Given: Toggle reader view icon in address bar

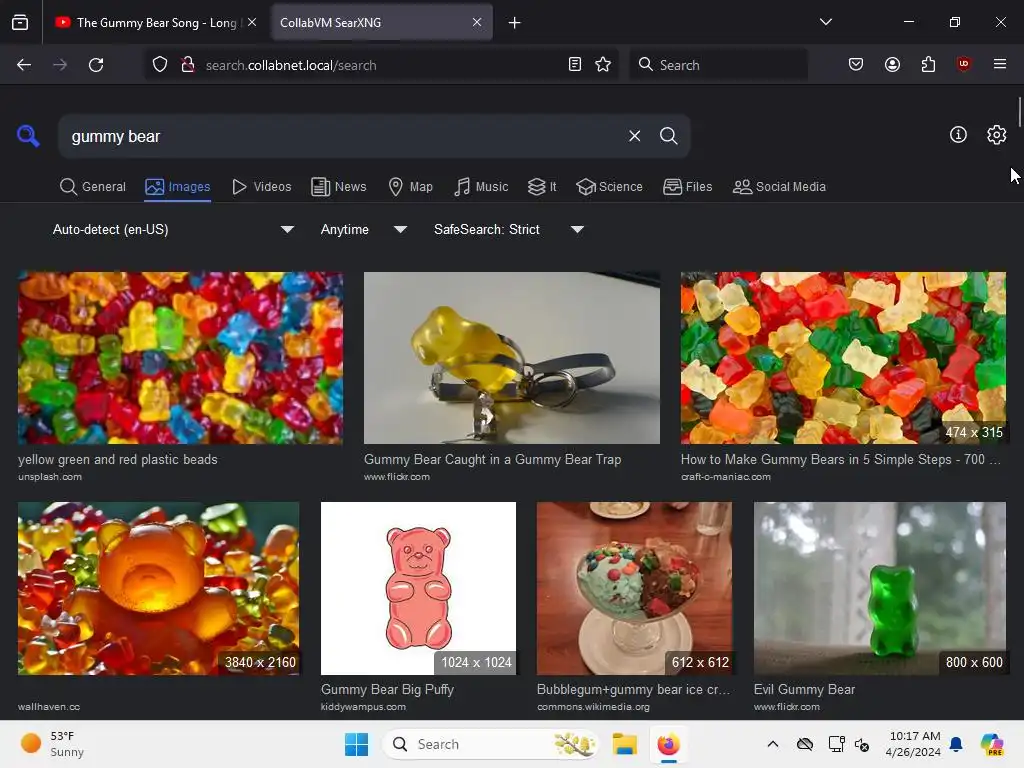Looking at the screenshot, I should coord(575,64).
